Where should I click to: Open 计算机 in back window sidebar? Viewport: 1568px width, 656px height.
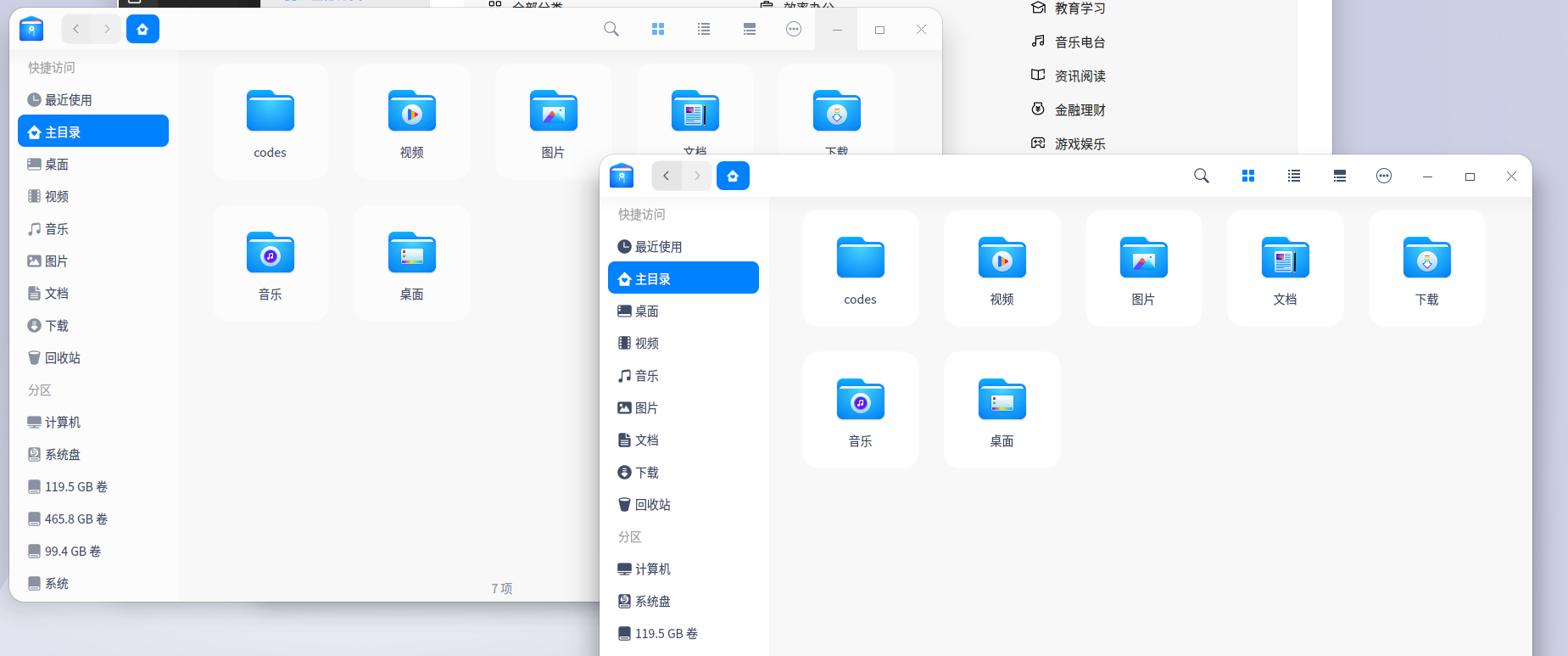click(x=93, y=422)
